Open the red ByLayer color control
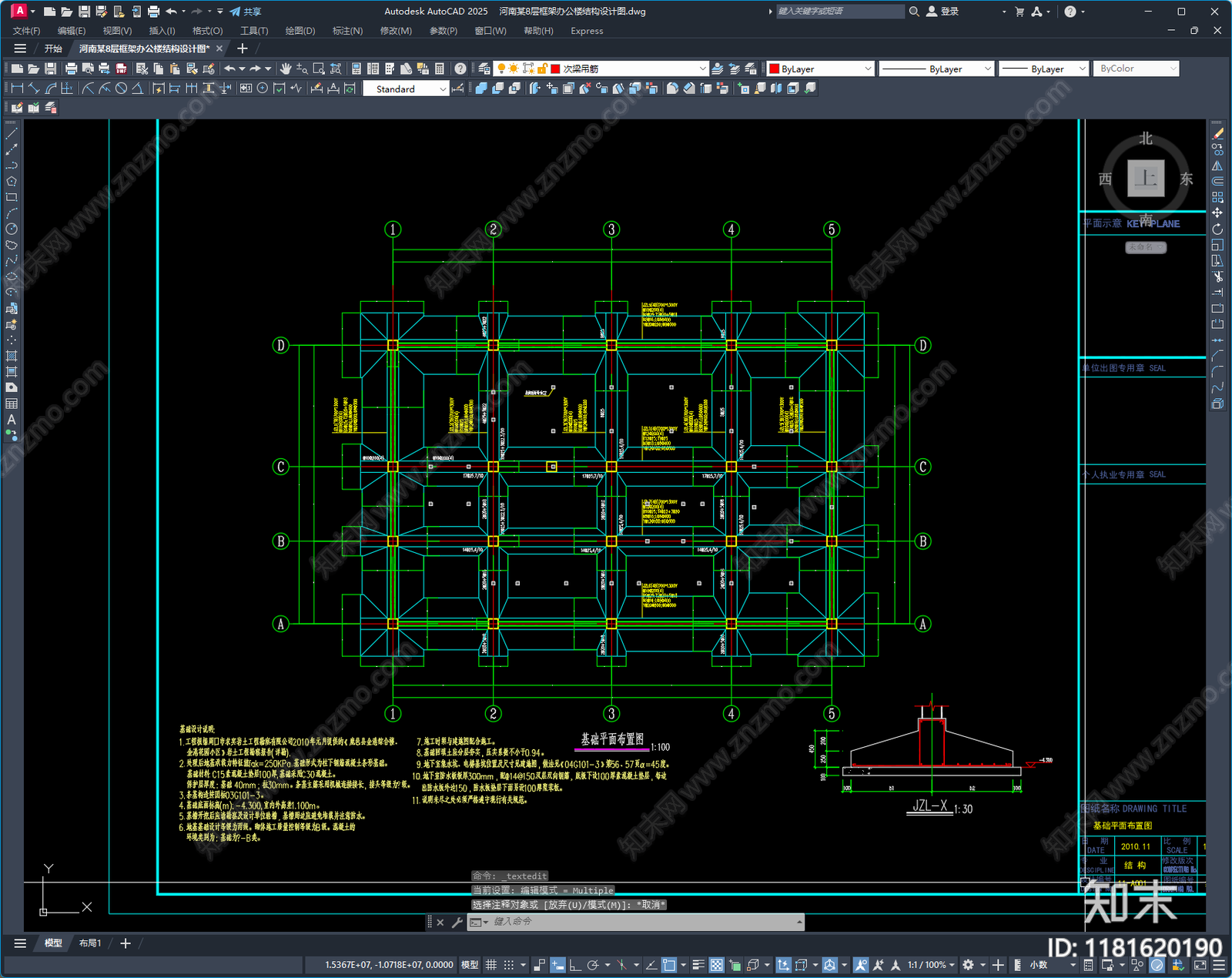This screenshot has width=1232, height=978. [x=821, y=69]
